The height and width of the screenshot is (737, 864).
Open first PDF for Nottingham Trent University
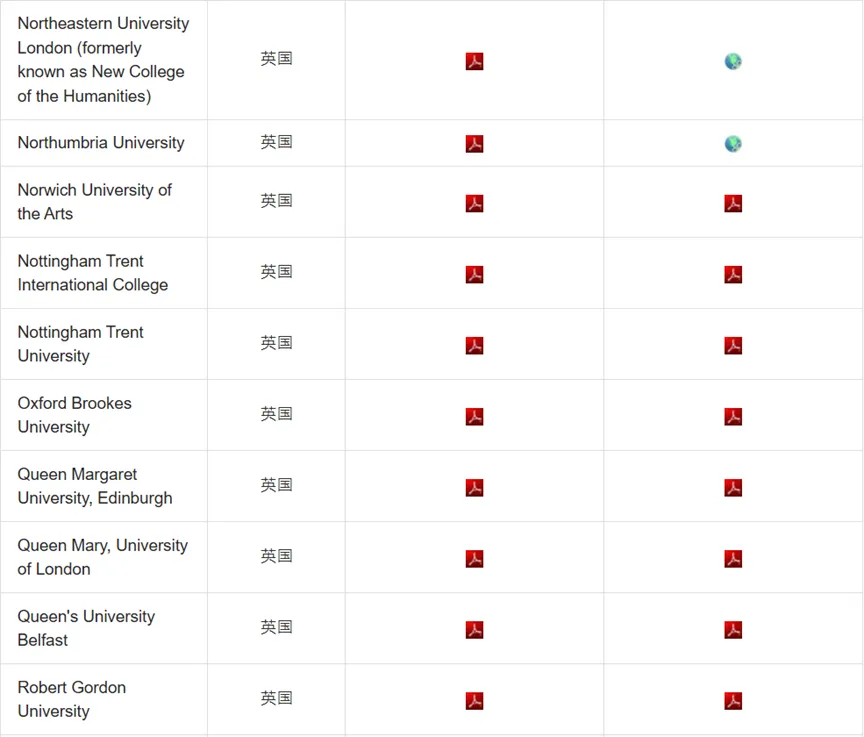coord(475,345)
